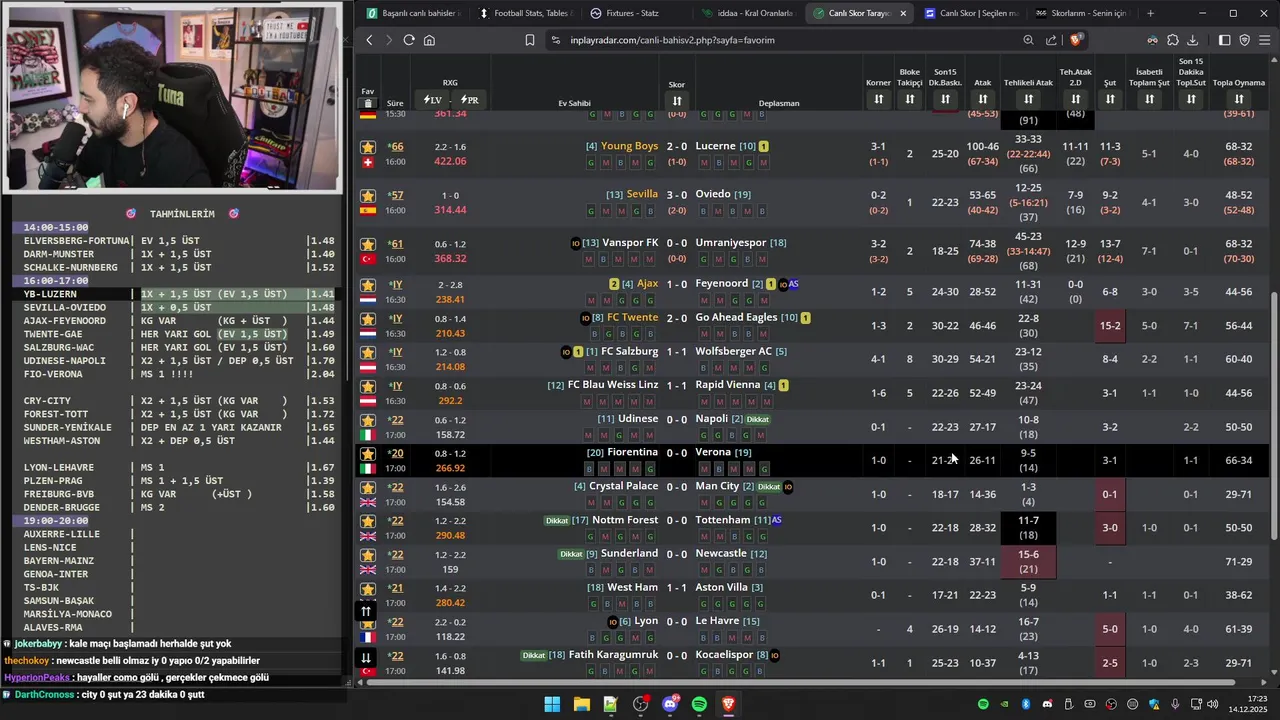The width and height of the screenshot is (1280, 720).
Task: Close the active 'Canlı Skor Tarayıcı' tab
Action: click(x=903, y=13)
